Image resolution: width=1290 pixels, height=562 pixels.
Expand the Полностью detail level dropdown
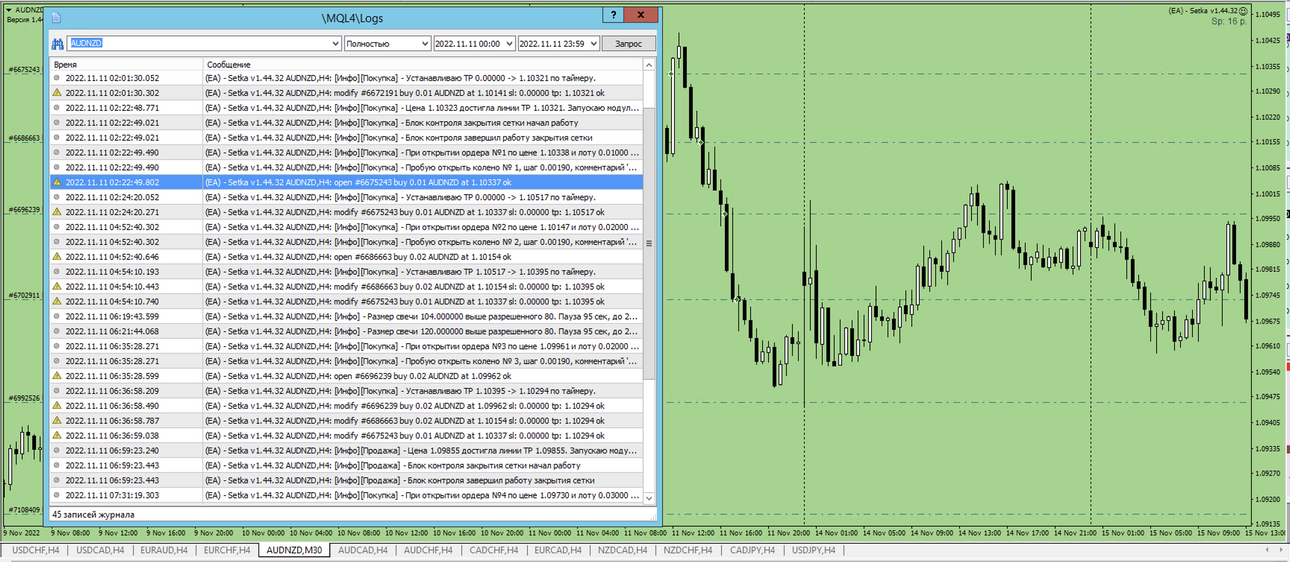[x=424, y=44]
